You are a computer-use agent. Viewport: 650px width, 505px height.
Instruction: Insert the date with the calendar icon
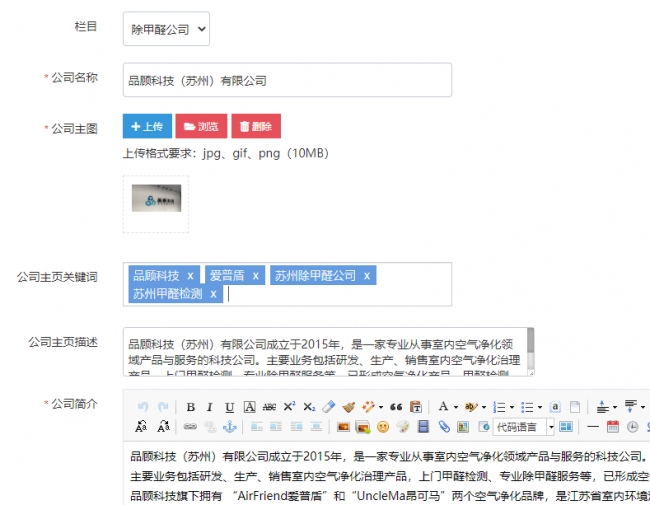613,427
